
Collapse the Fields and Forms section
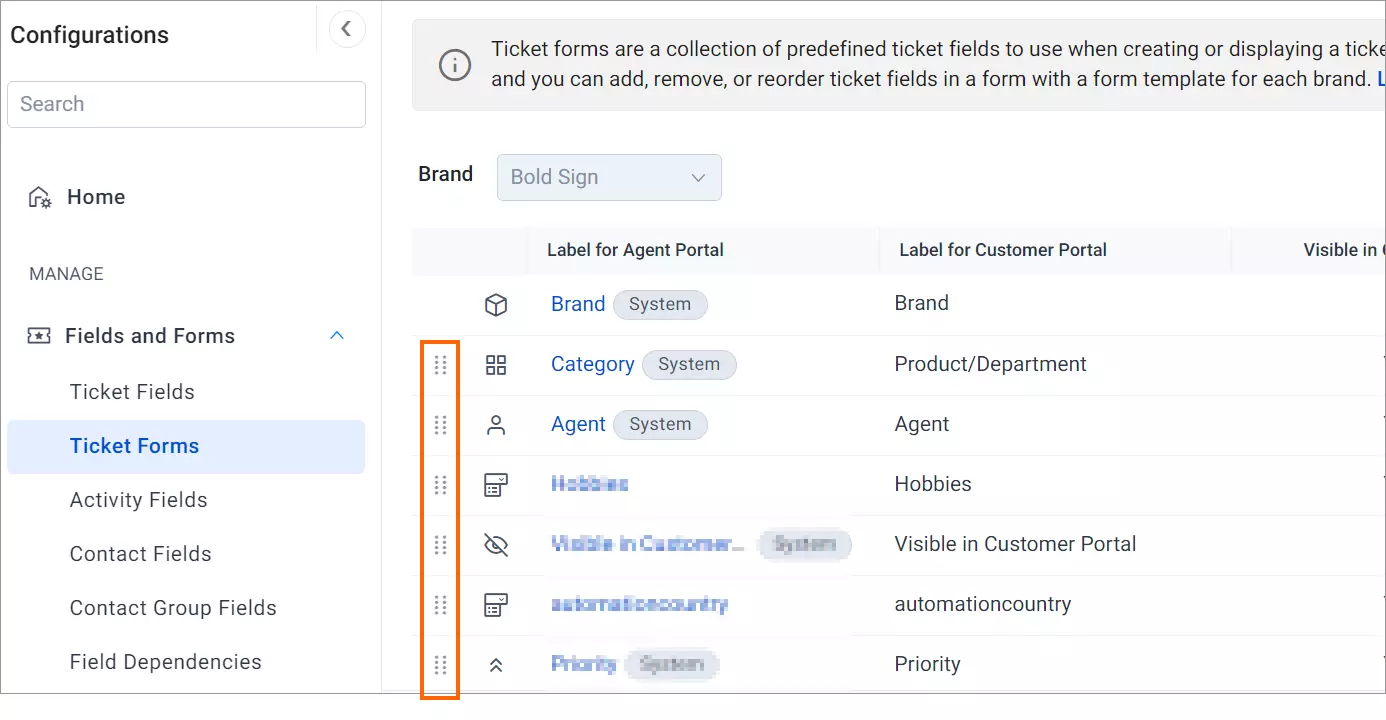tap(337, 336)
